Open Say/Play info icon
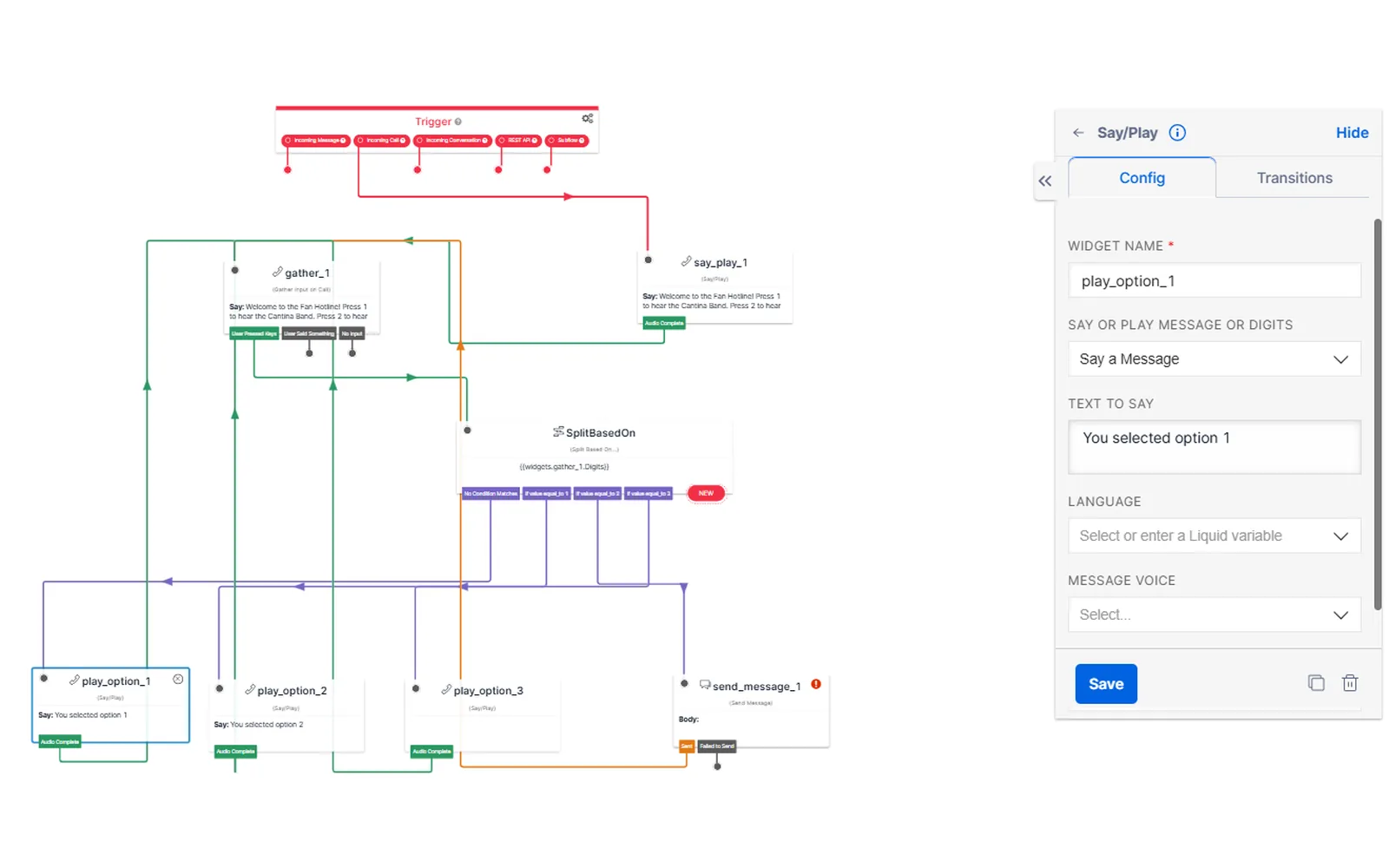This screenshot has width=1389, height=868. pos(1177,133)
